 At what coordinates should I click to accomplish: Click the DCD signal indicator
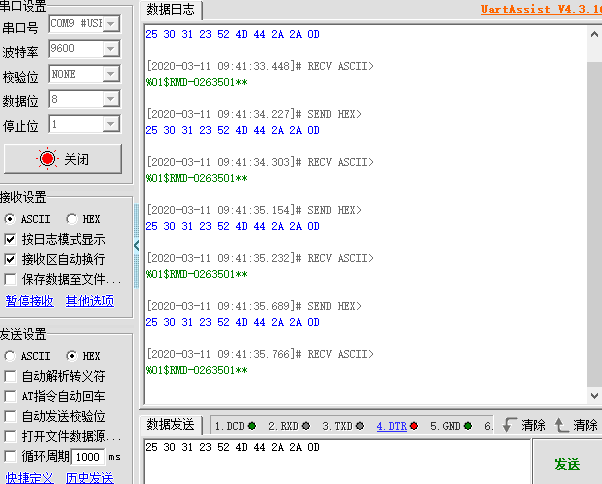[236, 425]
